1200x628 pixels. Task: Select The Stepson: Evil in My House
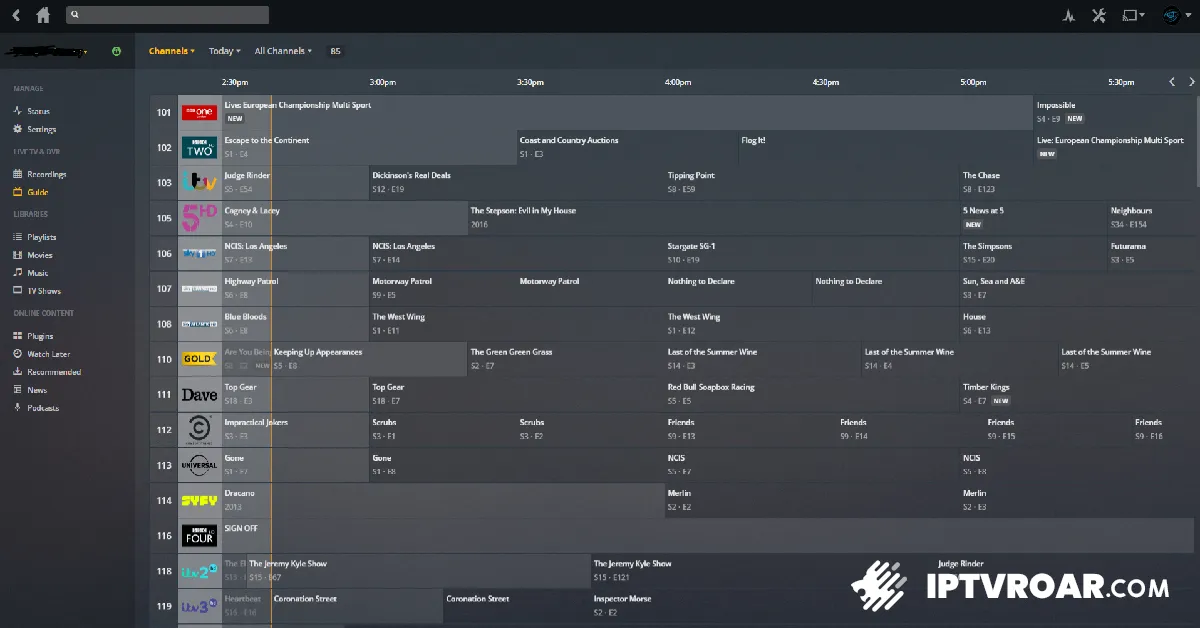coord(712,218)
